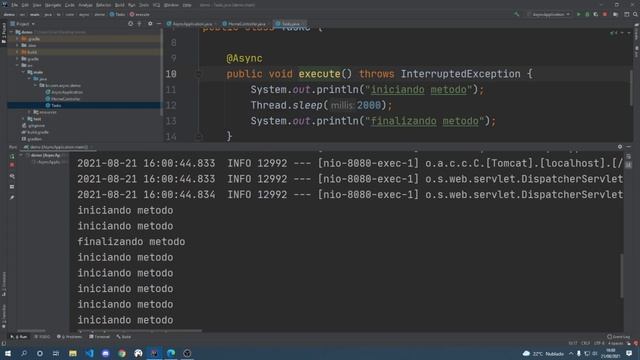Collapse the async.demo package node
Viewport: 640px width, 360px height.
[x=36, y=86]
